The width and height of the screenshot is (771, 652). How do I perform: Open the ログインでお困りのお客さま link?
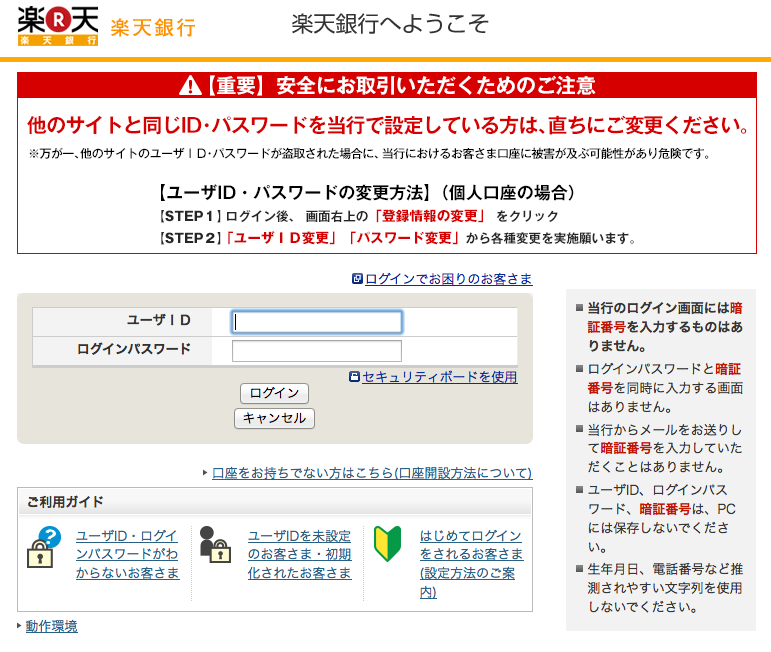tap(448, 279)
